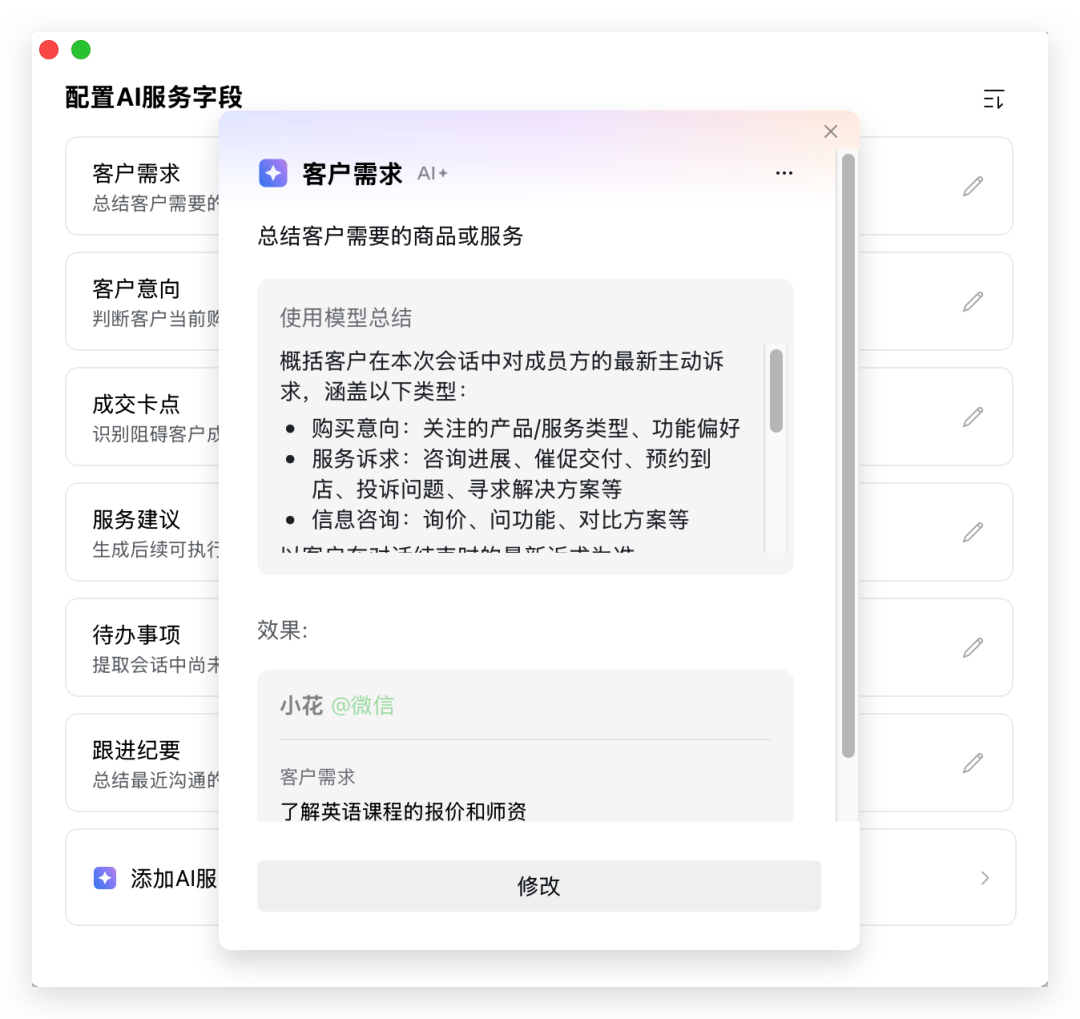This screenshot has width=1080, height=1019.
Task: Click the 服务诉求 bullet line
Action: [x=511, y=473]
